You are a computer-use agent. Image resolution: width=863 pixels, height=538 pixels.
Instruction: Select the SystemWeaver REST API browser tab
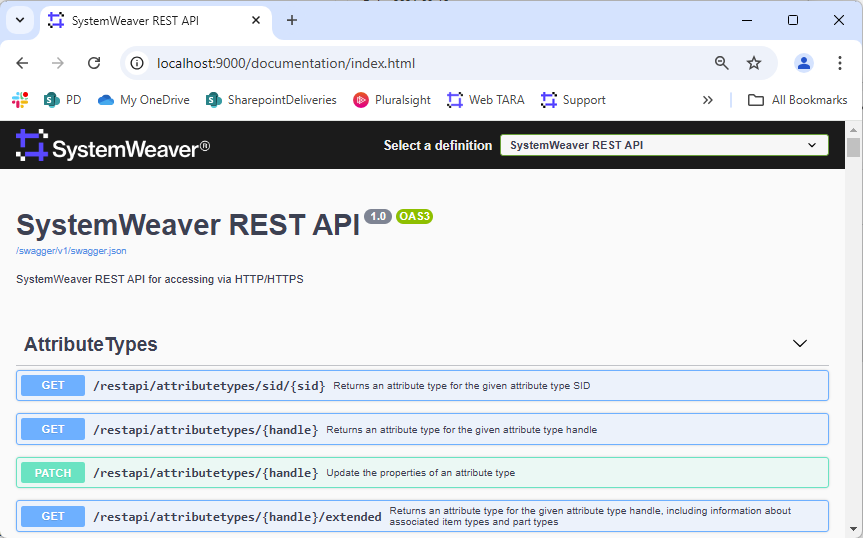click(156, 21)
